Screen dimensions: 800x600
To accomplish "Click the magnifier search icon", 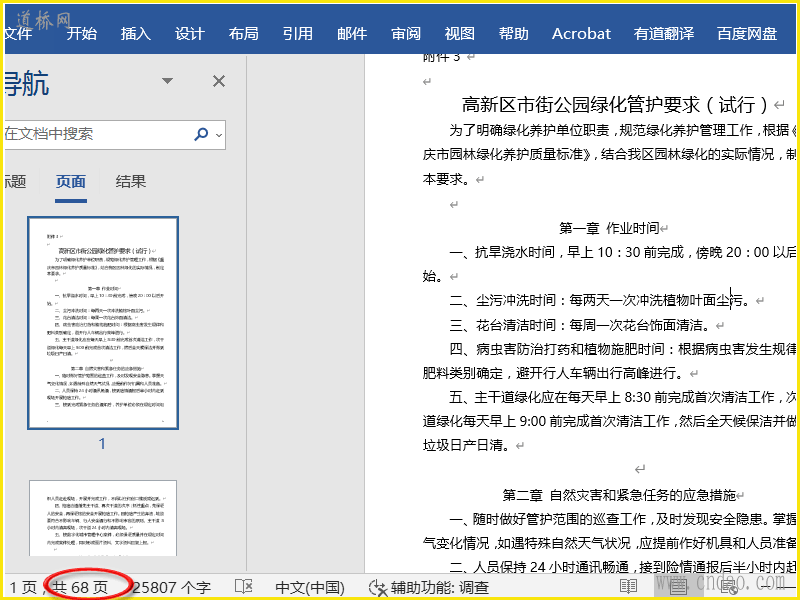I will 202,134.
